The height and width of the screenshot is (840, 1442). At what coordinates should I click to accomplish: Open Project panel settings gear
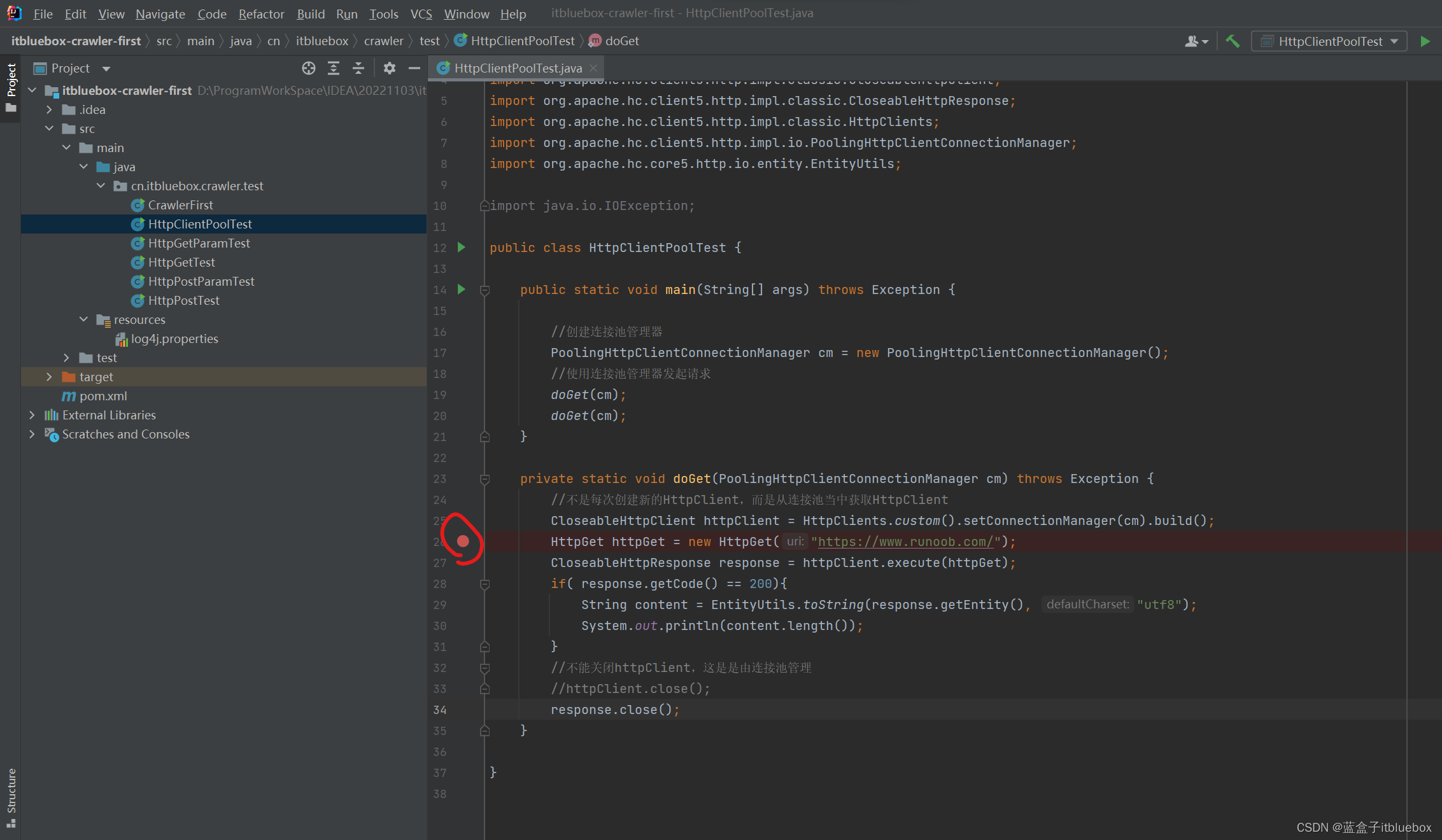click(389, 68)
